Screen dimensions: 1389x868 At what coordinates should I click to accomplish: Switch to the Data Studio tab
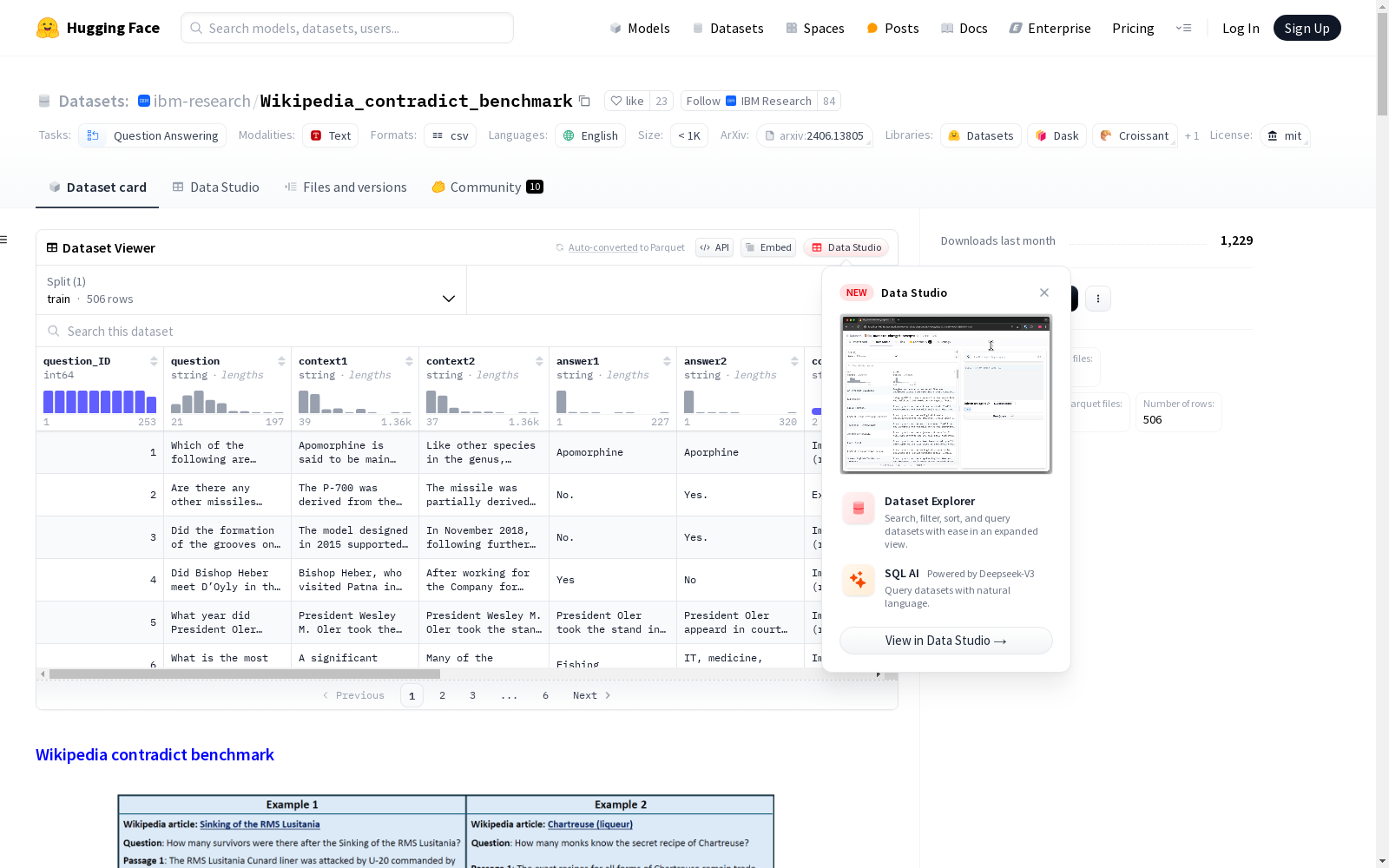[x=215, y=187]
